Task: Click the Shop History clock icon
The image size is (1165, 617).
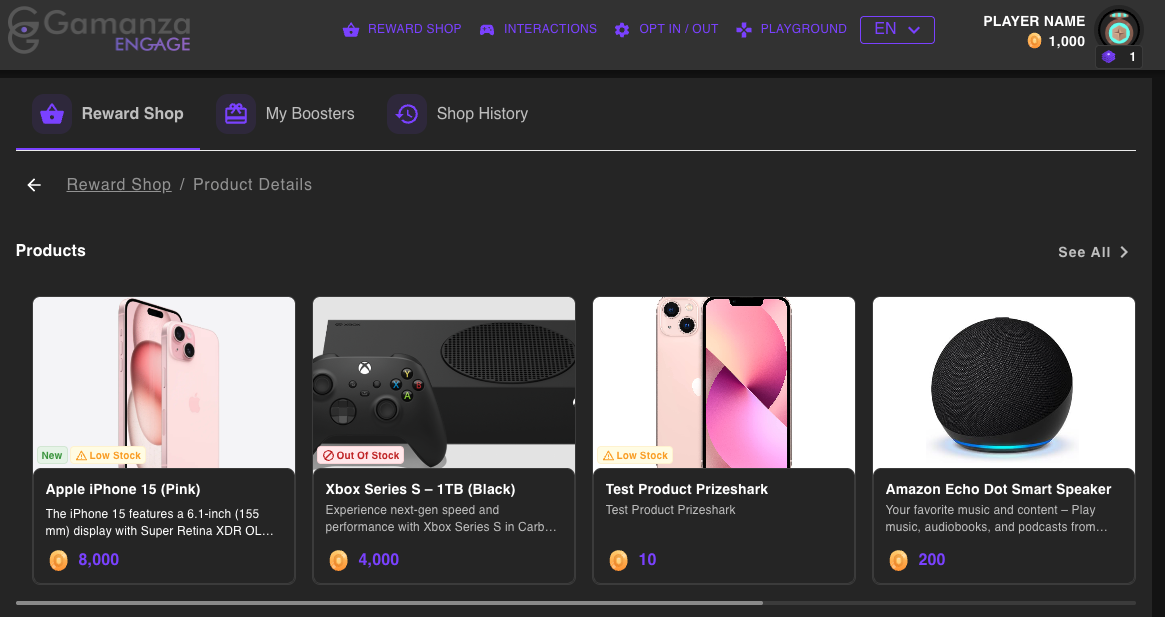Action: pyautogui.click(x=406, y=114)
